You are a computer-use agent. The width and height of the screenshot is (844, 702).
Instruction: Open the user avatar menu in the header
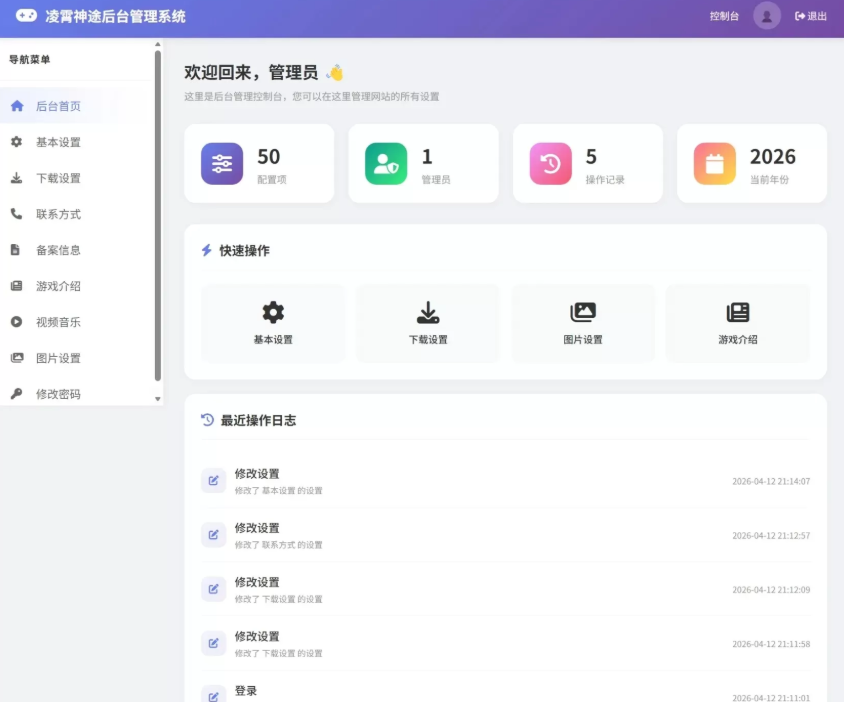(x=767, y=17)
